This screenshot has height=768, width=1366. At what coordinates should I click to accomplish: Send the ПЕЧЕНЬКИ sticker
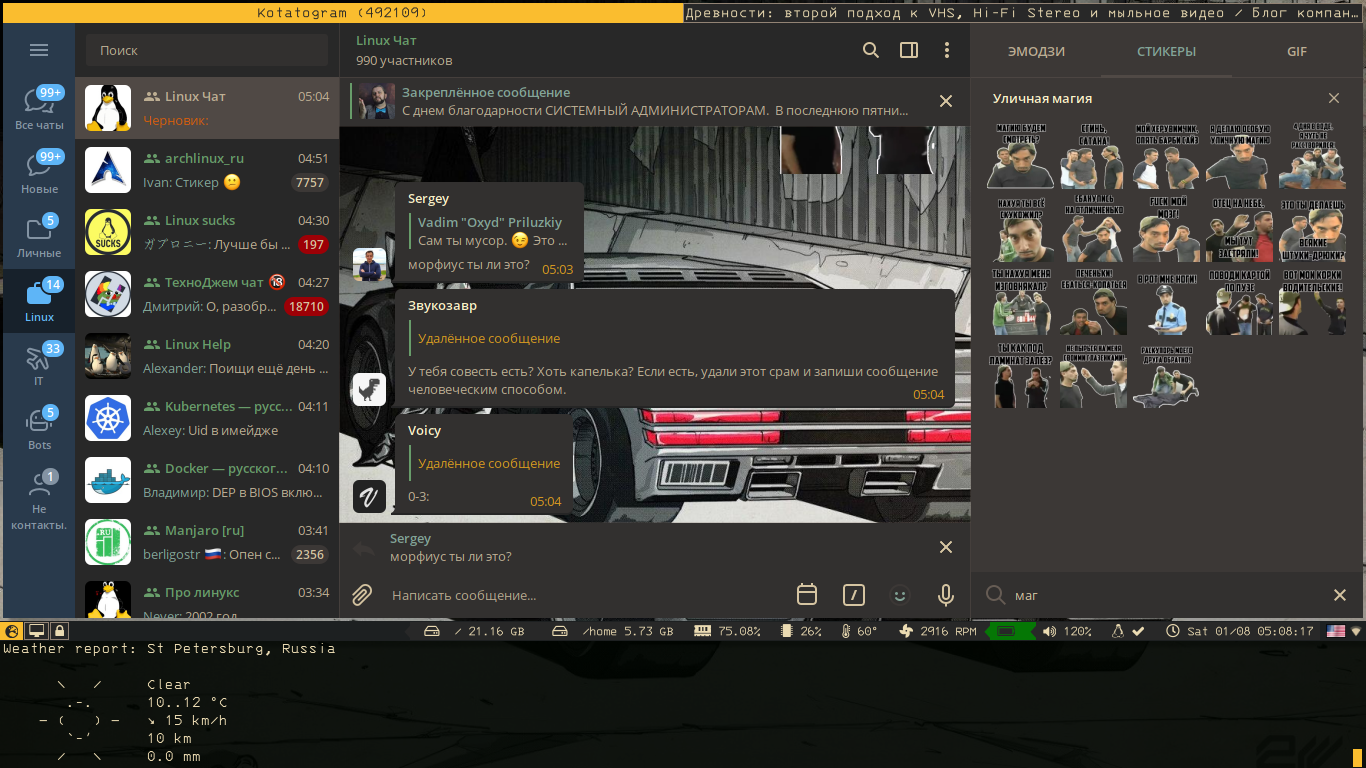pyautogui.click(x=1093, y=303)
